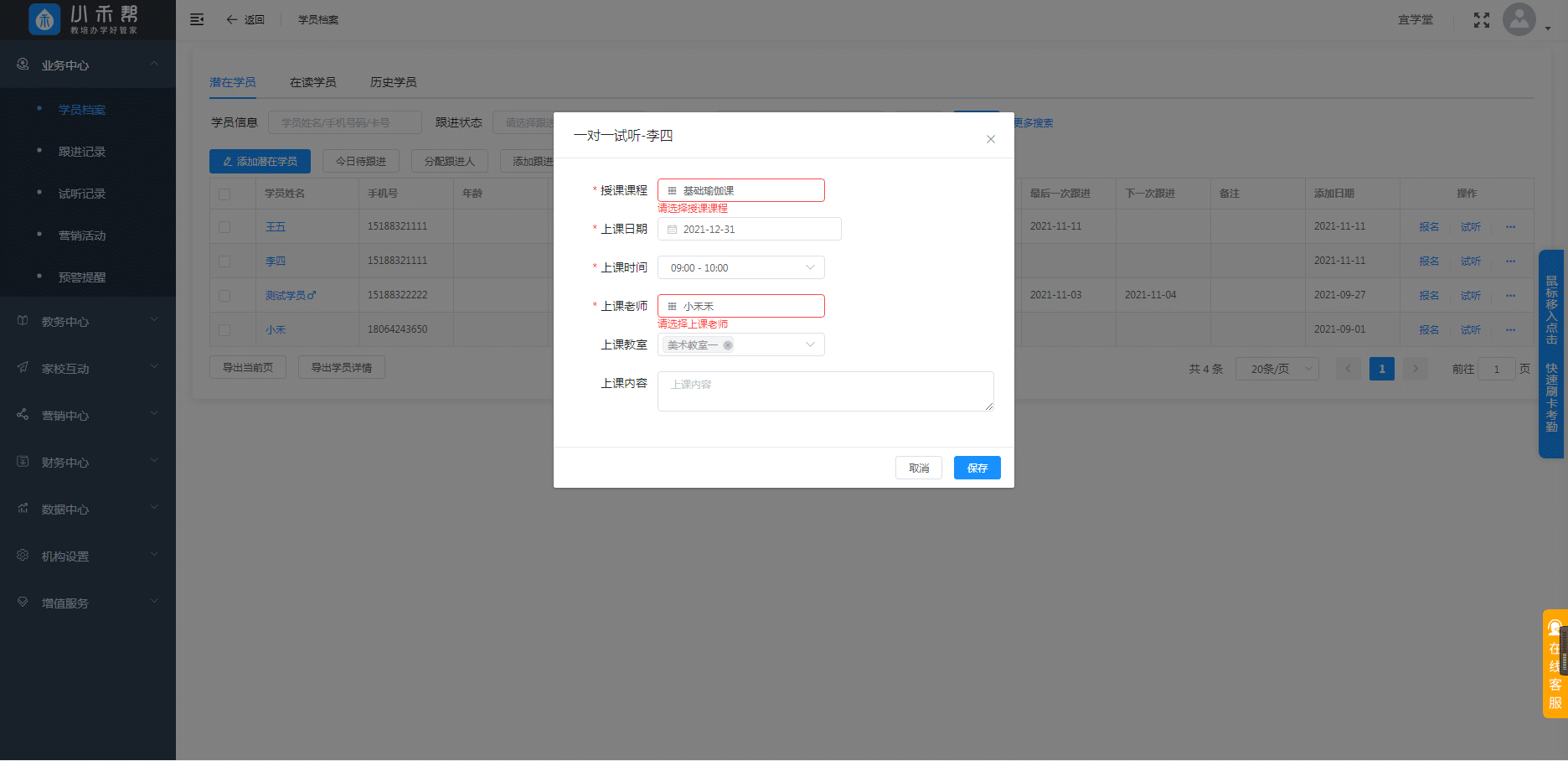Toggle the sidebar collapse hamburger icon
The height and width of the screenshot is (761, 1568).
[197, 19]
